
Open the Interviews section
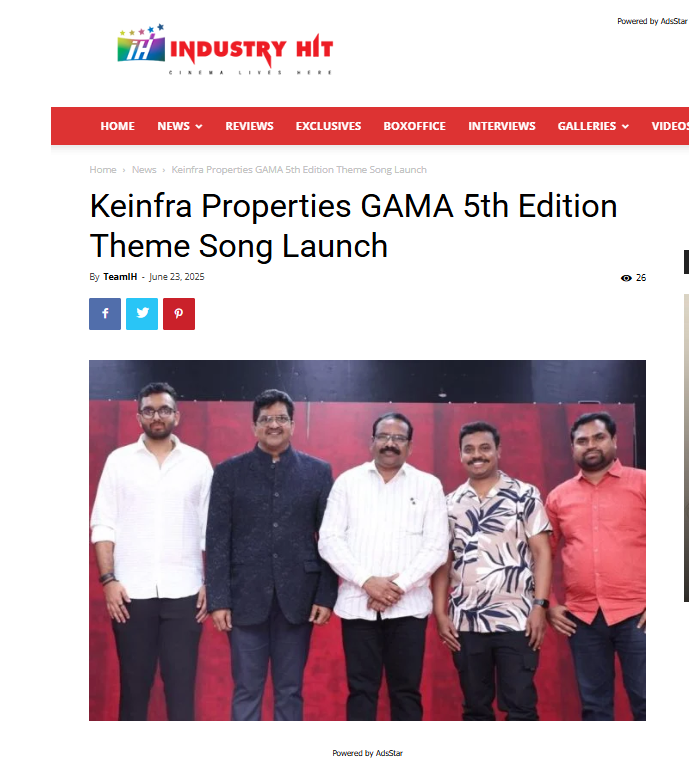point(501,126)
